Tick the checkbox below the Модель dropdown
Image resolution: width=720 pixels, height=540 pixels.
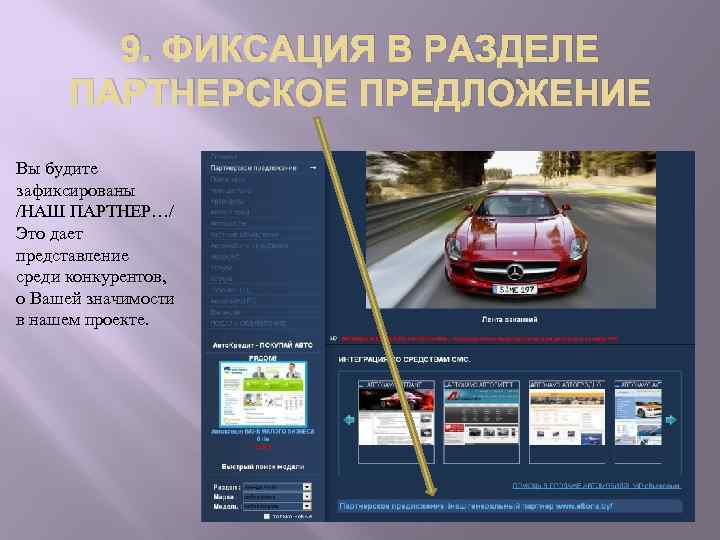click(266, 517)
